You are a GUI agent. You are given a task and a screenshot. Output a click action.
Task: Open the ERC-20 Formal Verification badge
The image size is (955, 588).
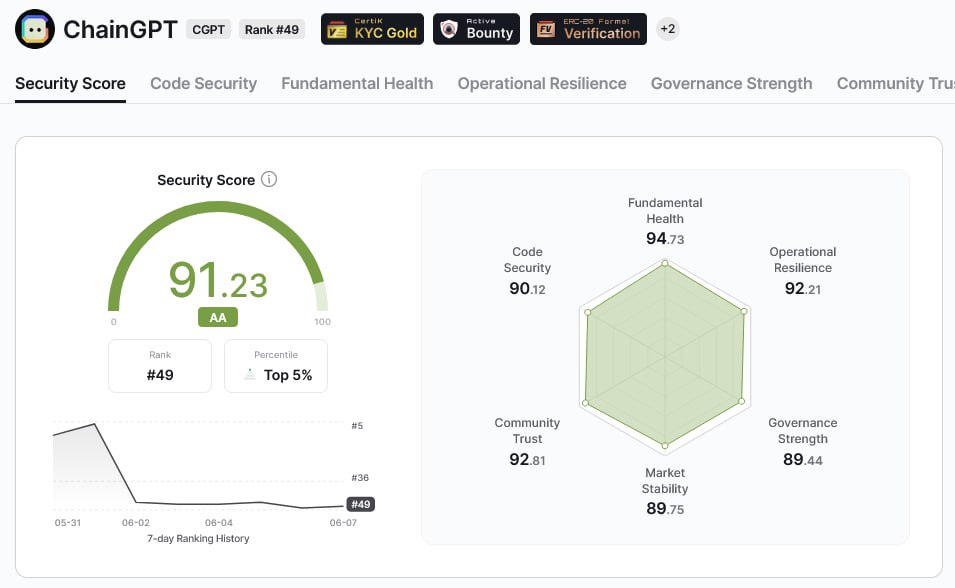pos(588,29)
